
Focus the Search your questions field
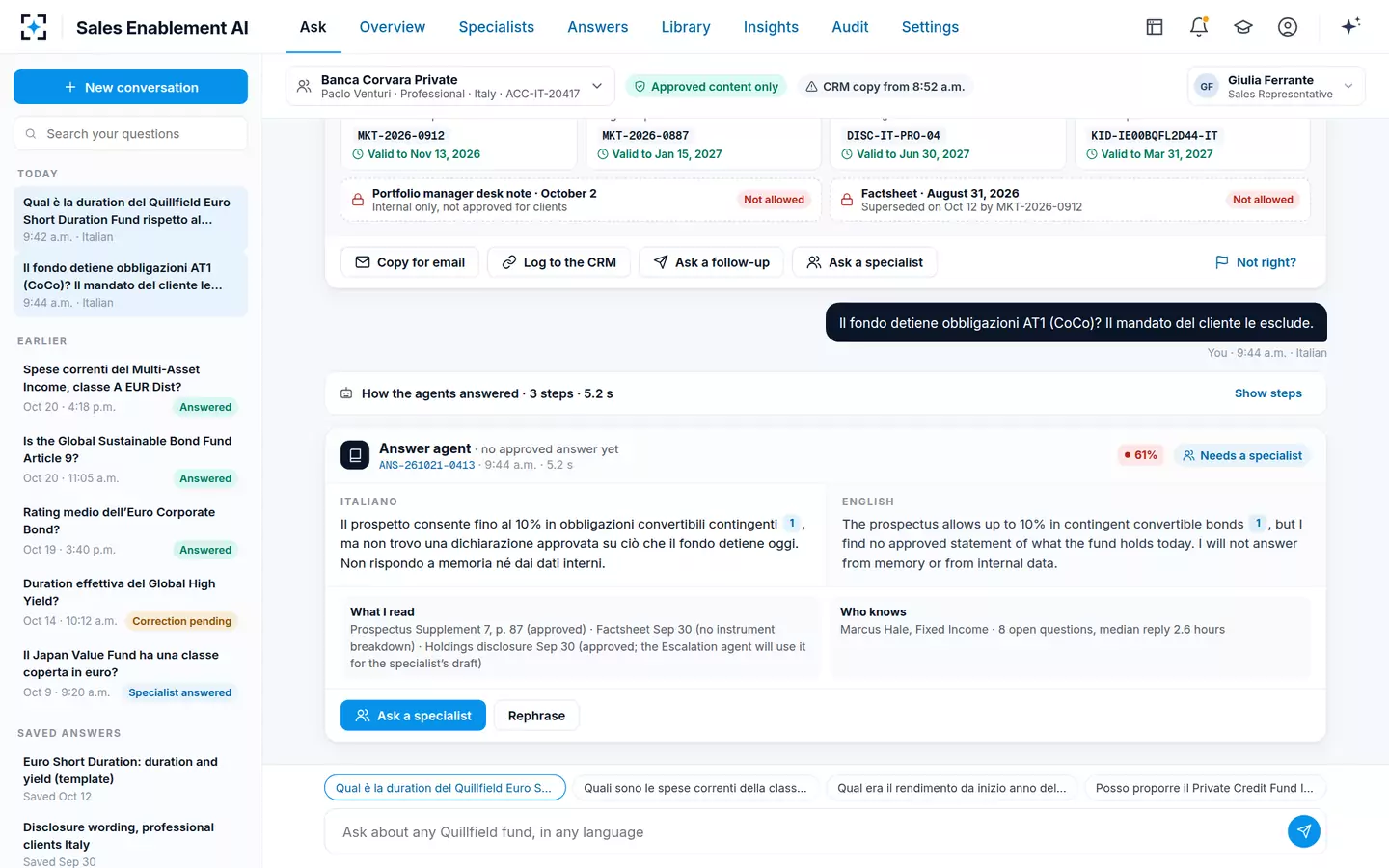point(130,134)
